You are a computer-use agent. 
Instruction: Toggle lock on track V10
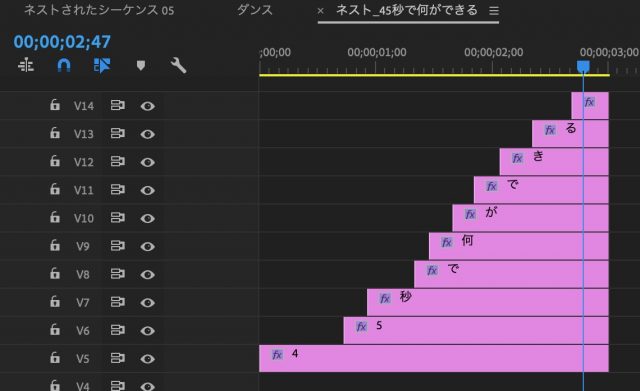point(55,218)
